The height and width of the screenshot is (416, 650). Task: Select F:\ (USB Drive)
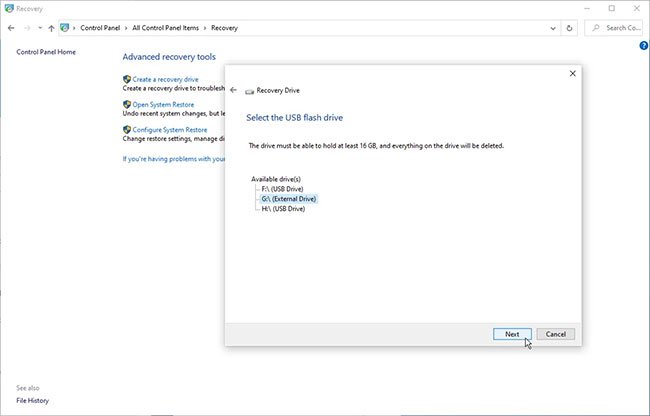point(282,189)
